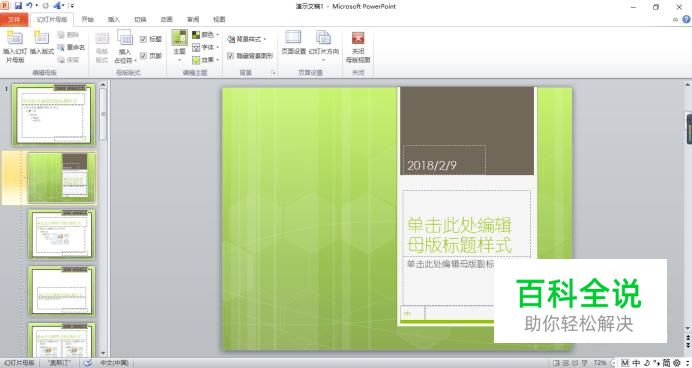Click the theme name '奥斯汀' in status bar
Viewport: 692px width, 368px height.
point(59,363)
